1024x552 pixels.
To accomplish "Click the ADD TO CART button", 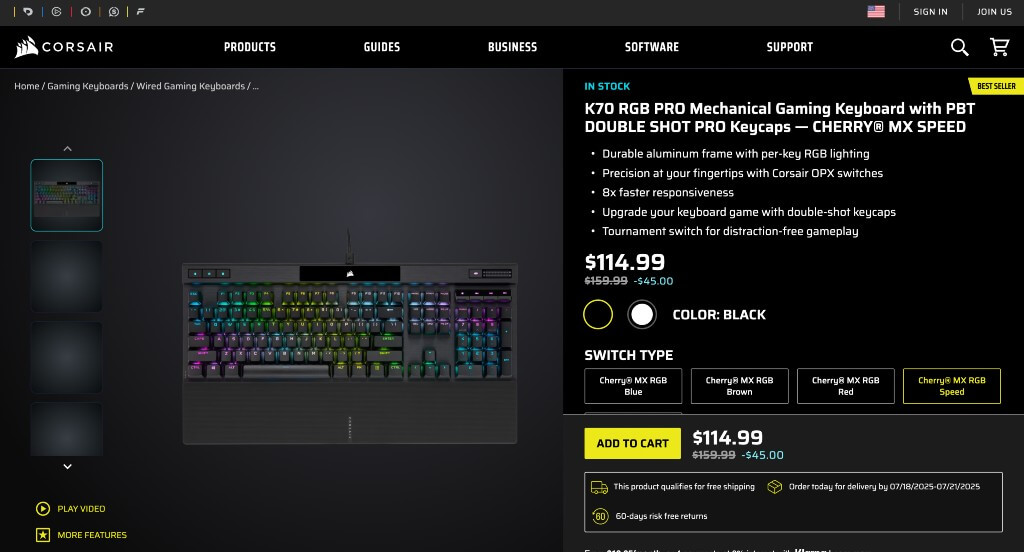I will pos(632,444).
